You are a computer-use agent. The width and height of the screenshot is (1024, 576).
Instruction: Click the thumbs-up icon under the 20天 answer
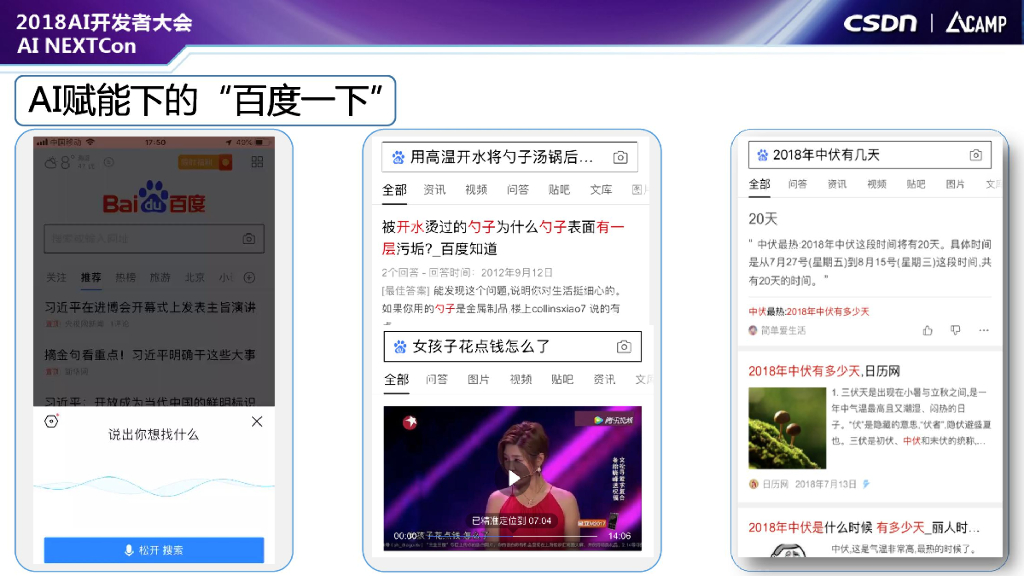tap(927, 330)
